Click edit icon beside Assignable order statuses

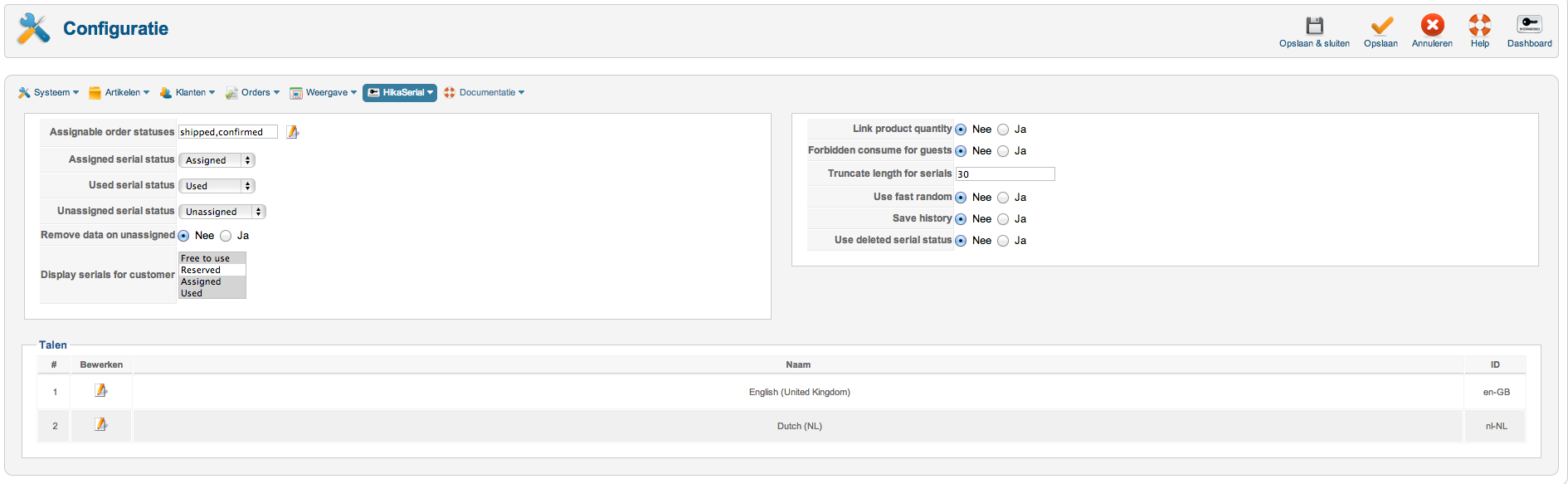coord(292,132)
